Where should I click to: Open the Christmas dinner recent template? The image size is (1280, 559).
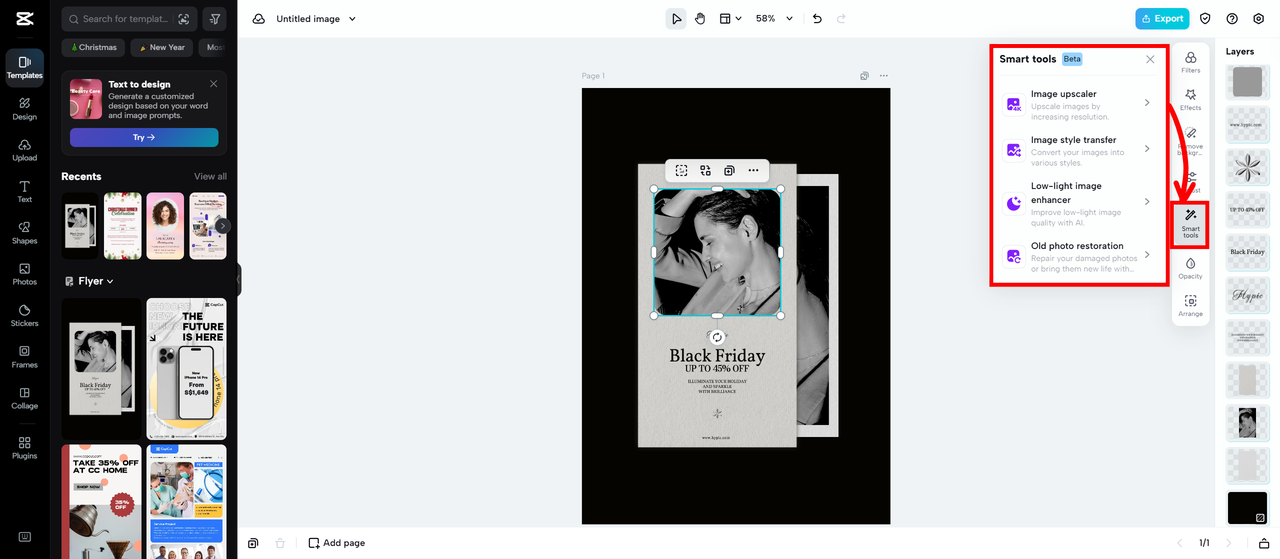tap(123, 226)
